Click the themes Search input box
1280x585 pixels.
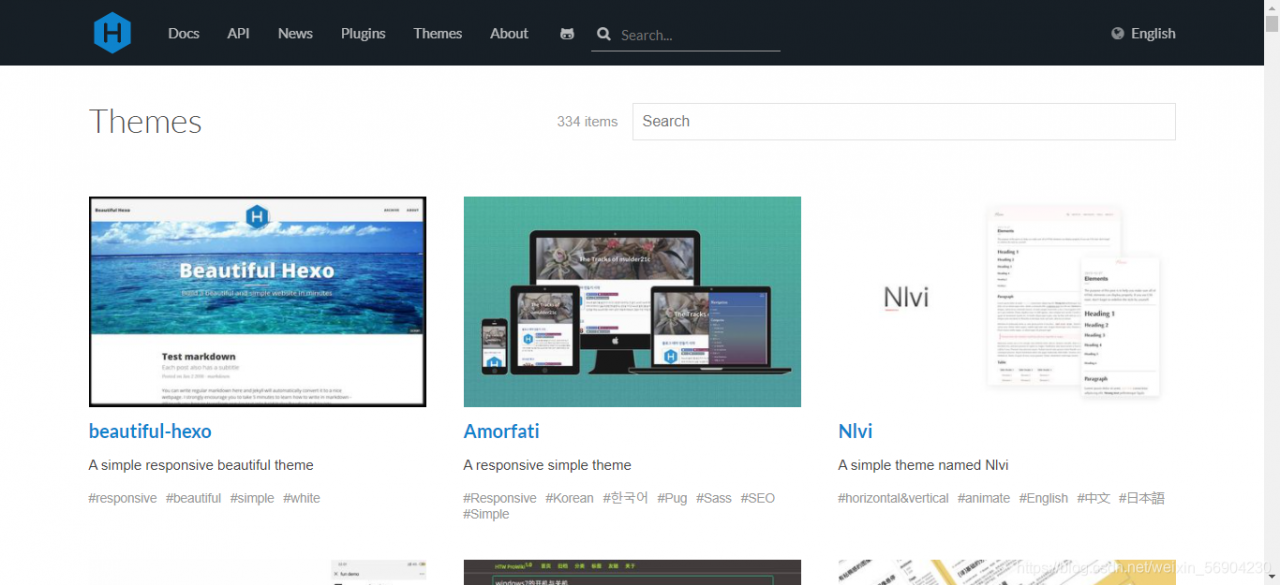[x=904, y=121]
